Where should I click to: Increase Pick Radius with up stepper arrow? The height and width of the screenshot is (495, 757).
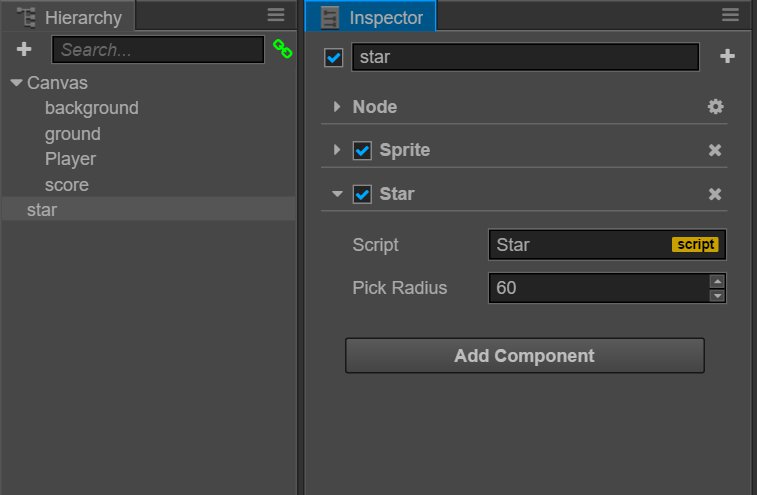(716, 282)
